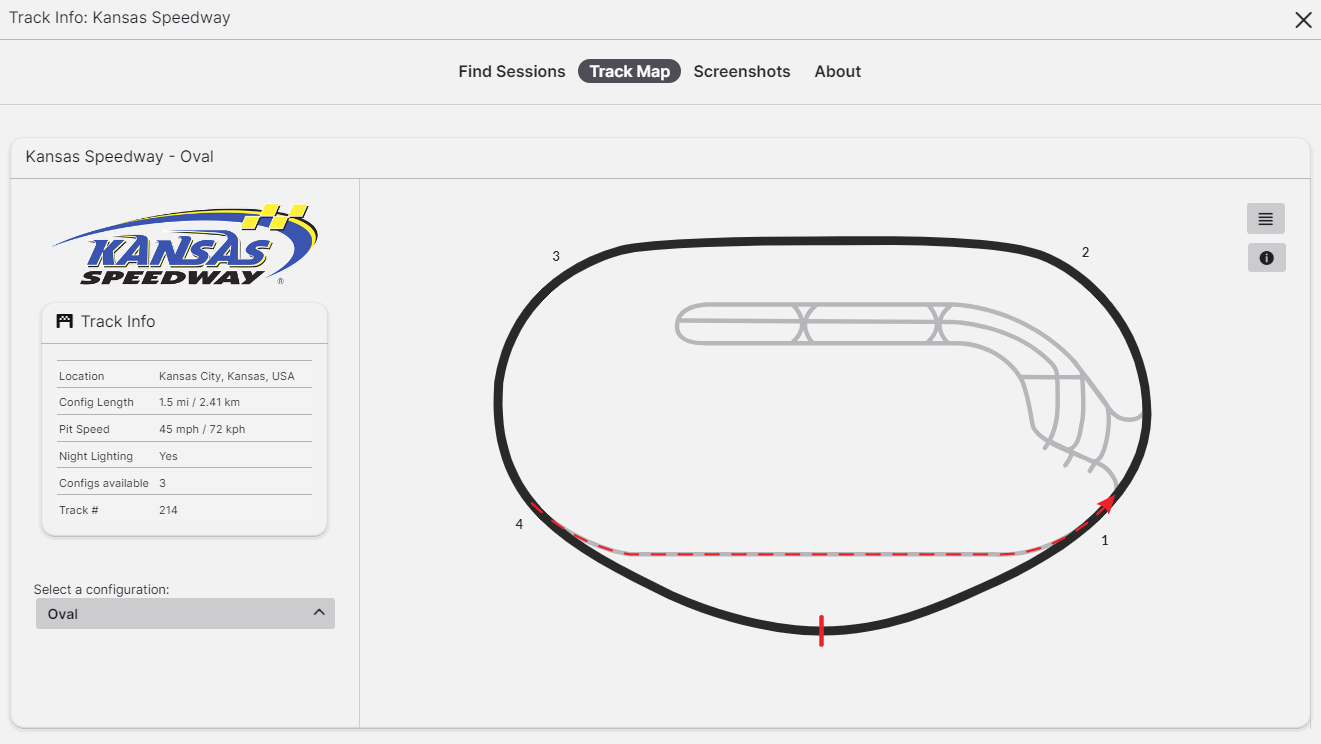Click the Select a configuration label
1321x744 pixels.
coord(101,589)
